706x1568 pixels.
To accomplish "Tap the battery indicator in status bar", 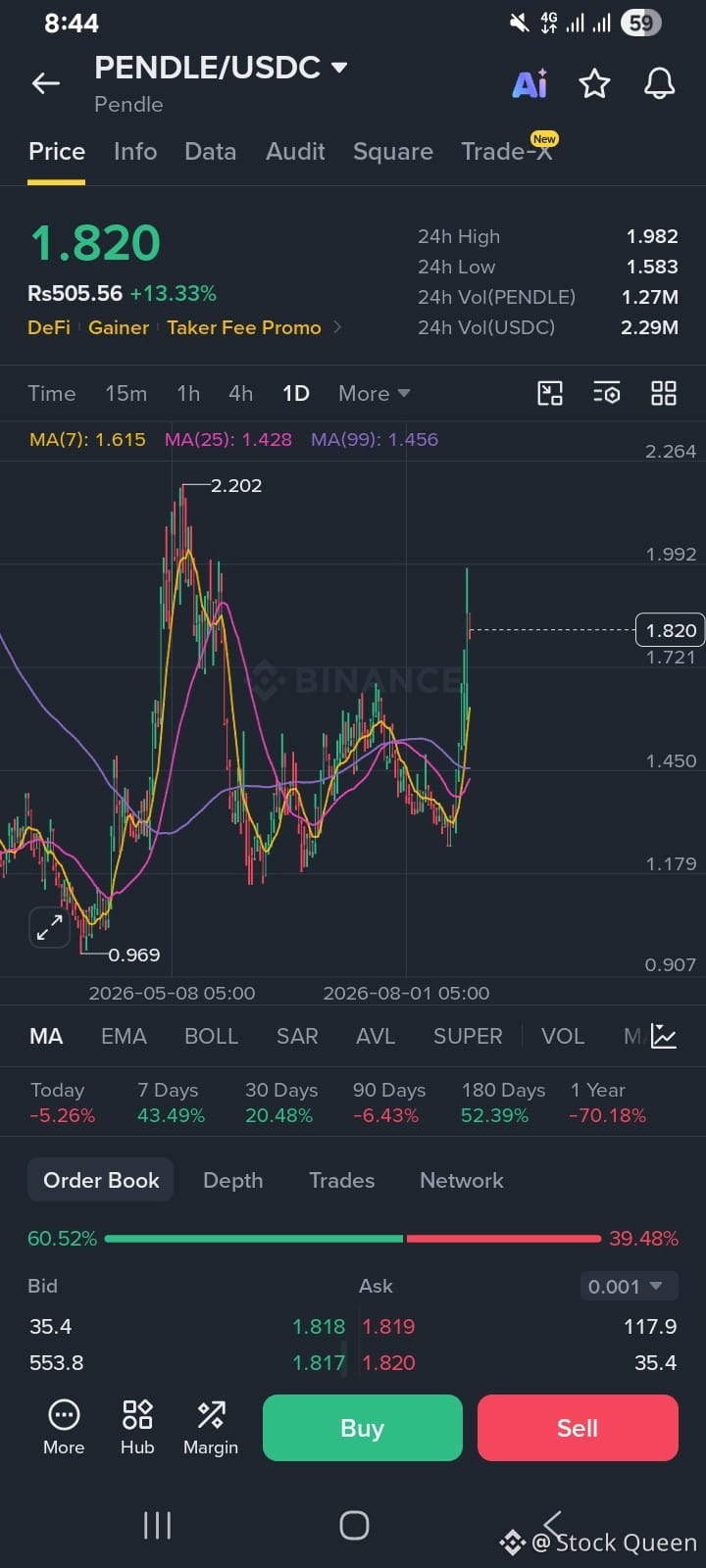I will pyautogui.click(x=641, y=23).
